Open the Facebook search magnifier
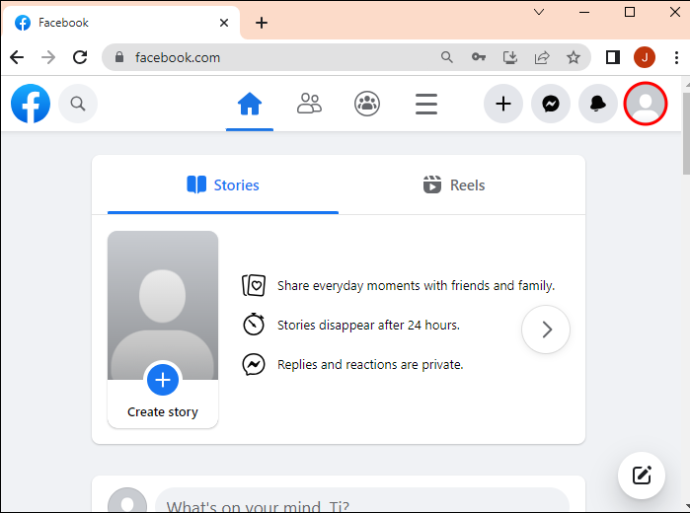 tap(78, 104)
